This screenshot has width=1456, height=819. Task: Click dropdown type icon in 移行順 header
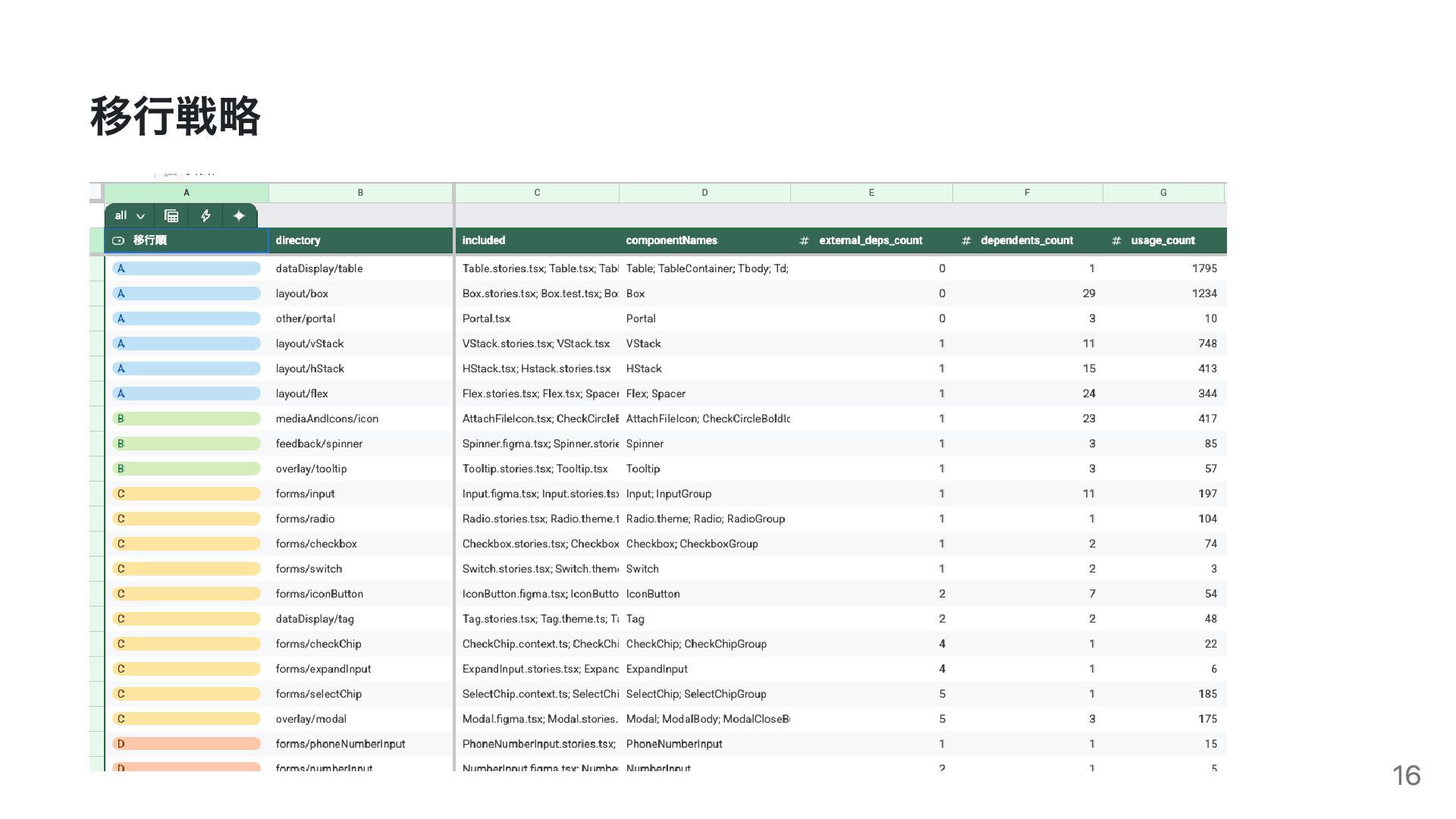tap(118, 240)
